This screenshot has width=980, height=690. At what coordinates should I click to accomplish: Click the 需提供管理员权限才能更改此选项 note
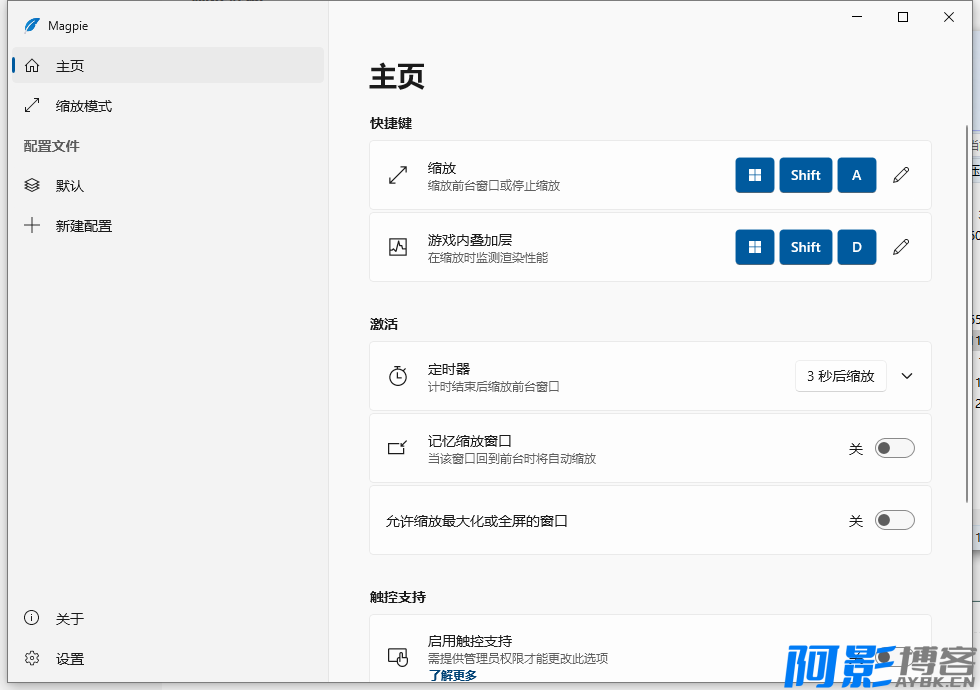pyautogui.click(x=518, y=658)
